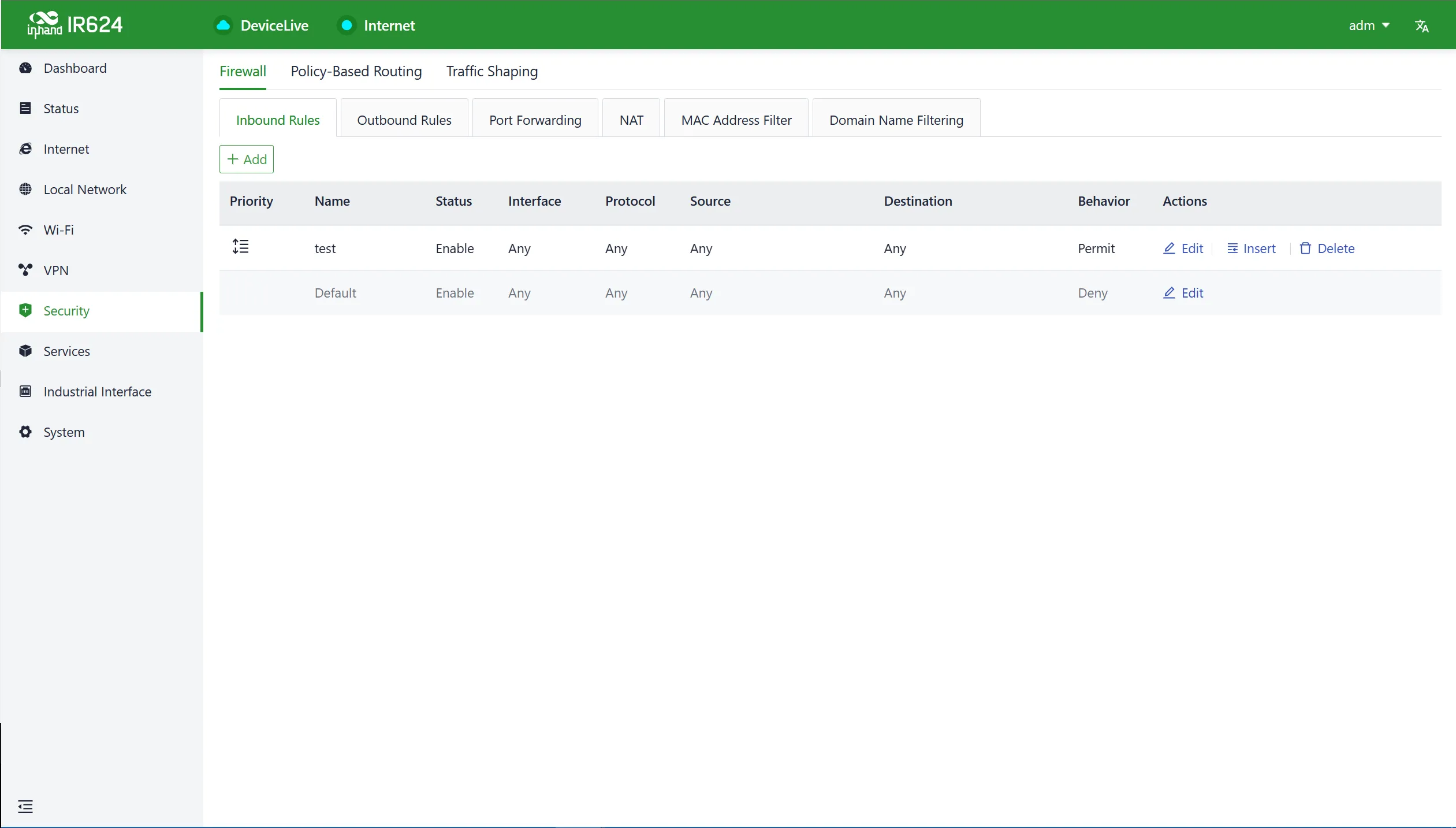This screenshot has width=1456, height=828.
Task: Open the VPN sidebar section
Action: point(102,270)
